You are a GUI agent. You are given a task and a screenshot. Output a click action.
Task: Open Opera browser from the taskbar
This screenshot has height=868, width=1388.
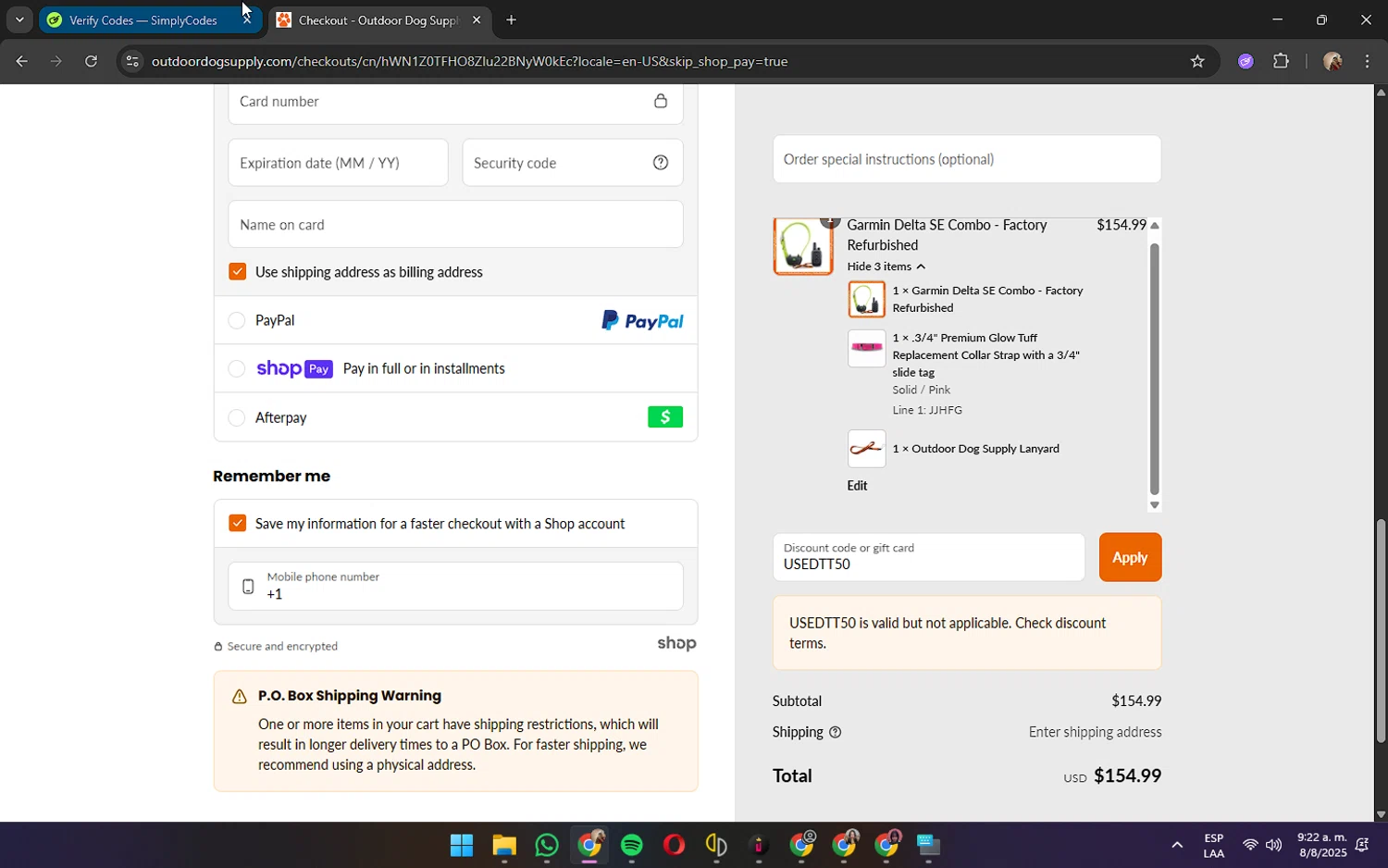tap(675, 845)
